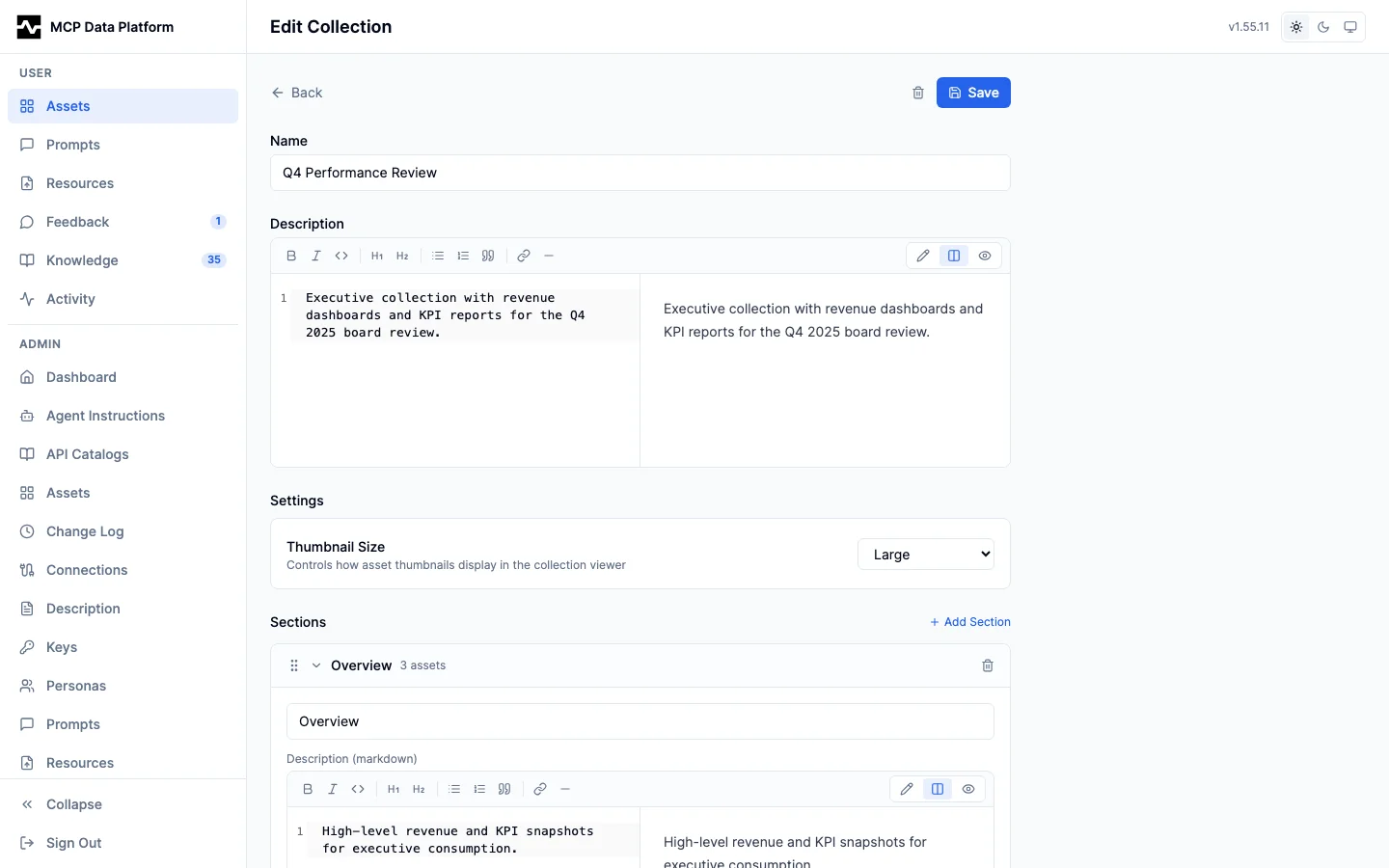The height and width of the screenshot is (868, 1389).
Task: Open the admin Dashboard
Action: click(123, 377)
